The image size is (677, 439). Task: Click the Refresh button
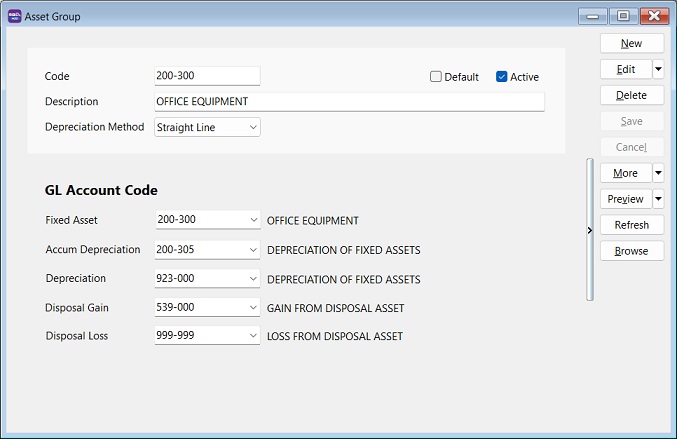point(631,225)
